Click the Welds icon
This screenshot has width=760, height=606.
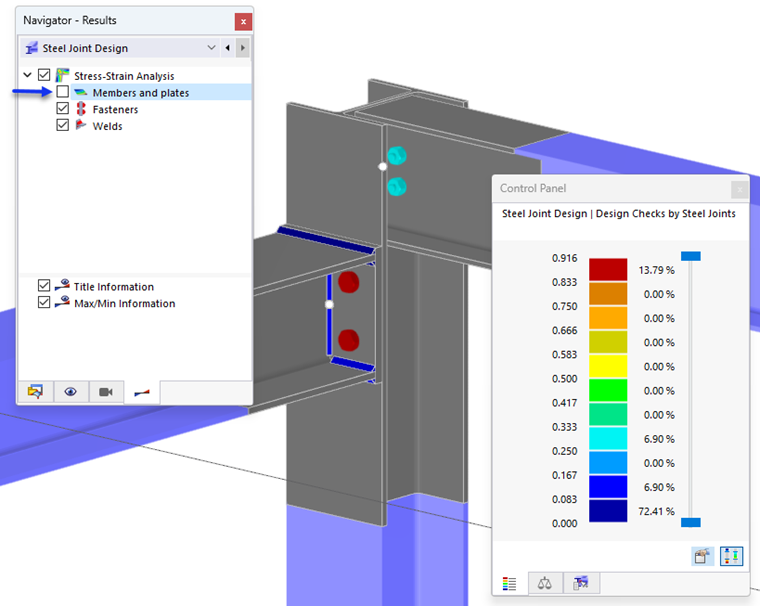[x=80, y=125]
